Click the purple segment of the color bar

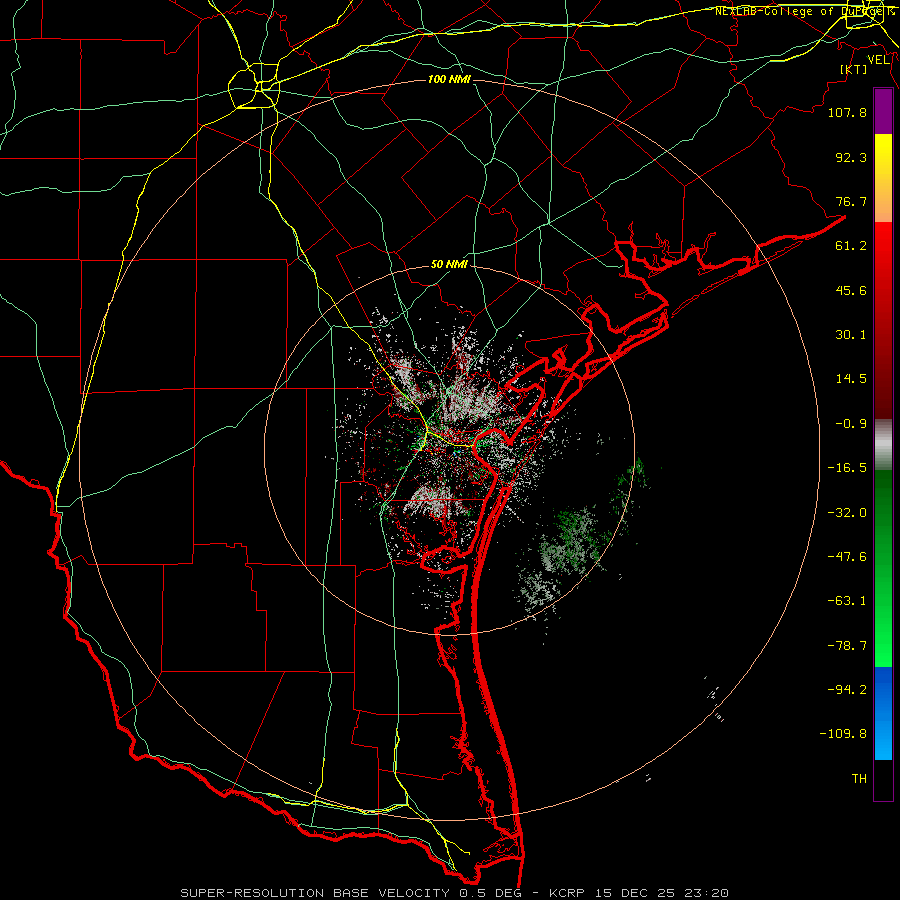click(883, 112)
